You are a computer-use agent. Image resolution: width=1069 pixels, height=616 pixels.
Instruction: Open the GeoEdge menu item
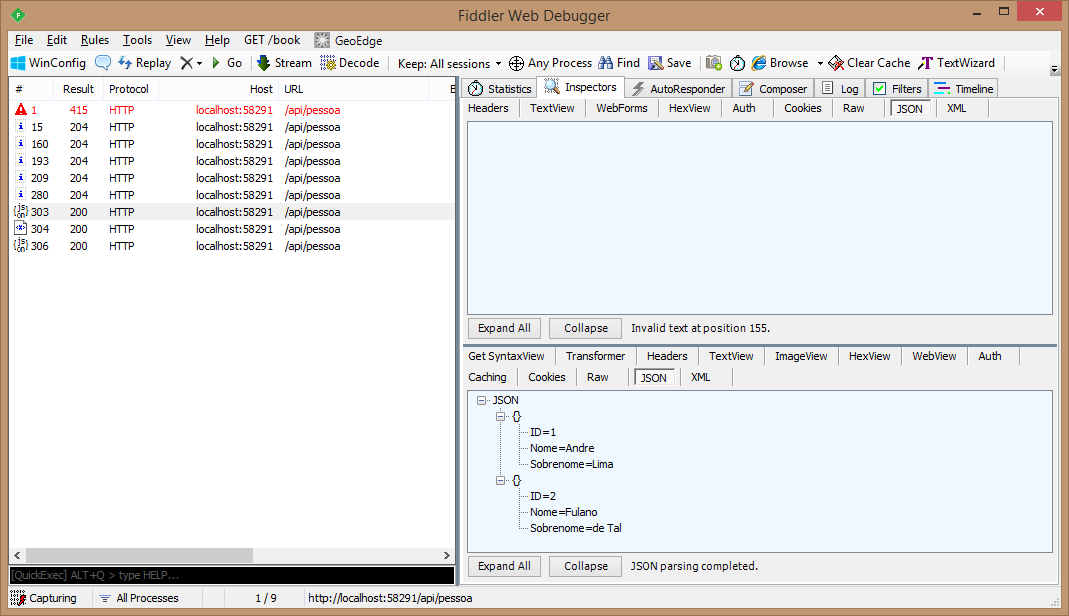point(348,41)
